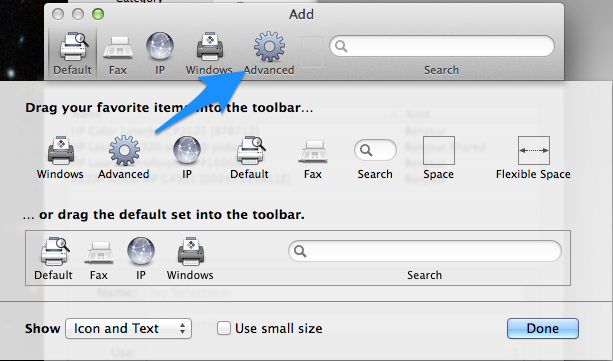Click the toolbar Search field
Viewport: 613px width, 361px height.
click(442, 46)
